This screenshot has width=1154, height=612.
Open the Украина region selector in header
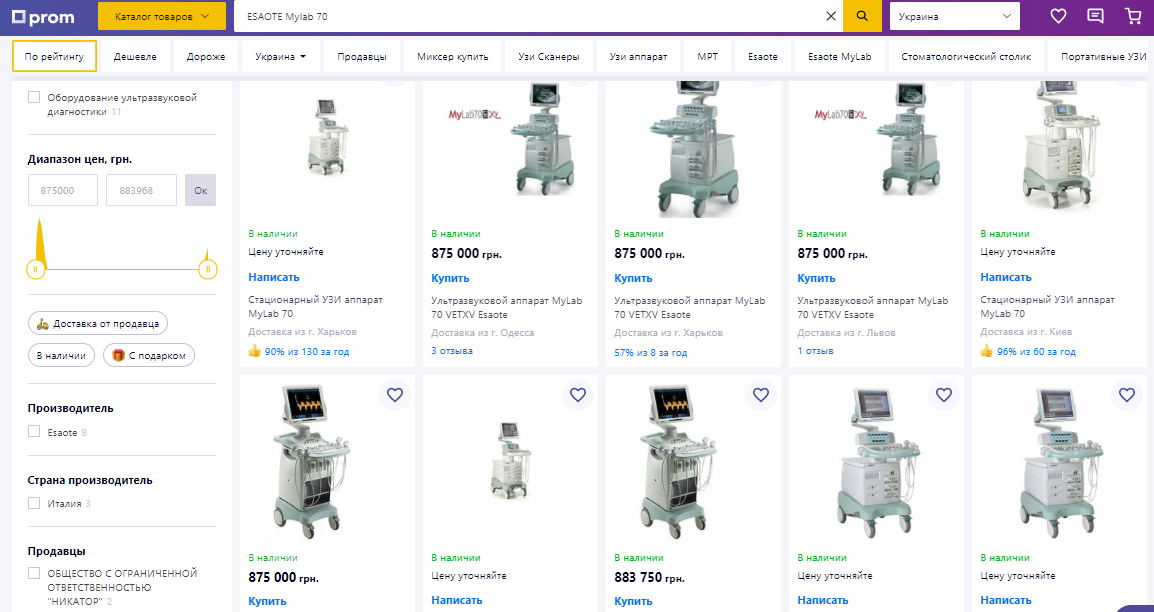(x=955, y=16)
